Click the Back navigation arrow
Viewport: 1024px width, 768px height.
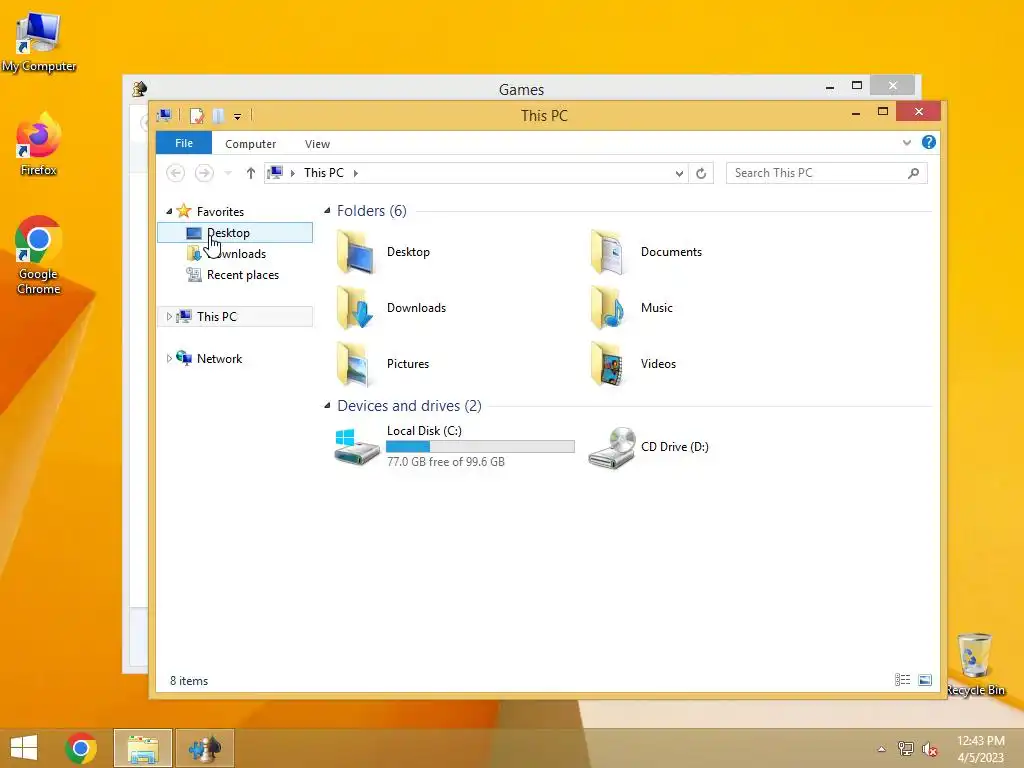click(x=175, y=173)
